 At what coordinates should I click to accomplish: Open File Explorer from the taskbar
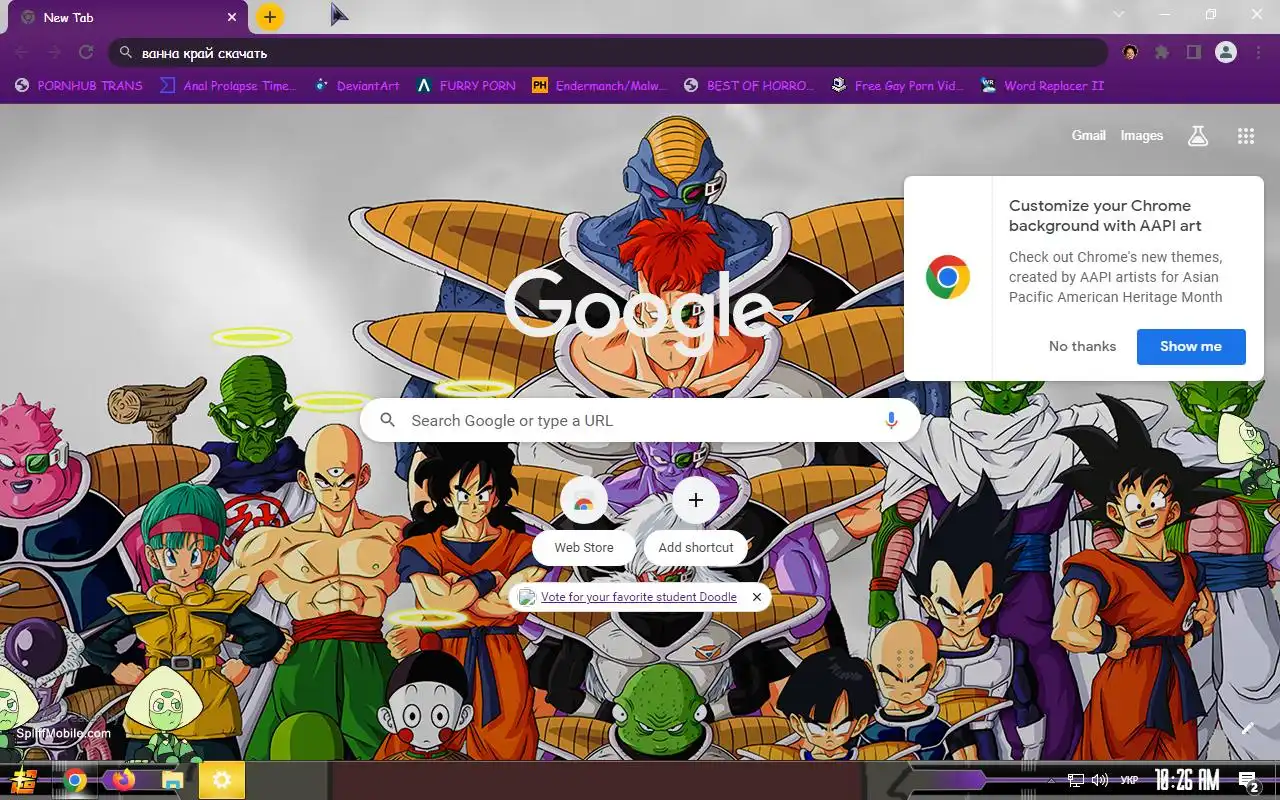(172, 781)
